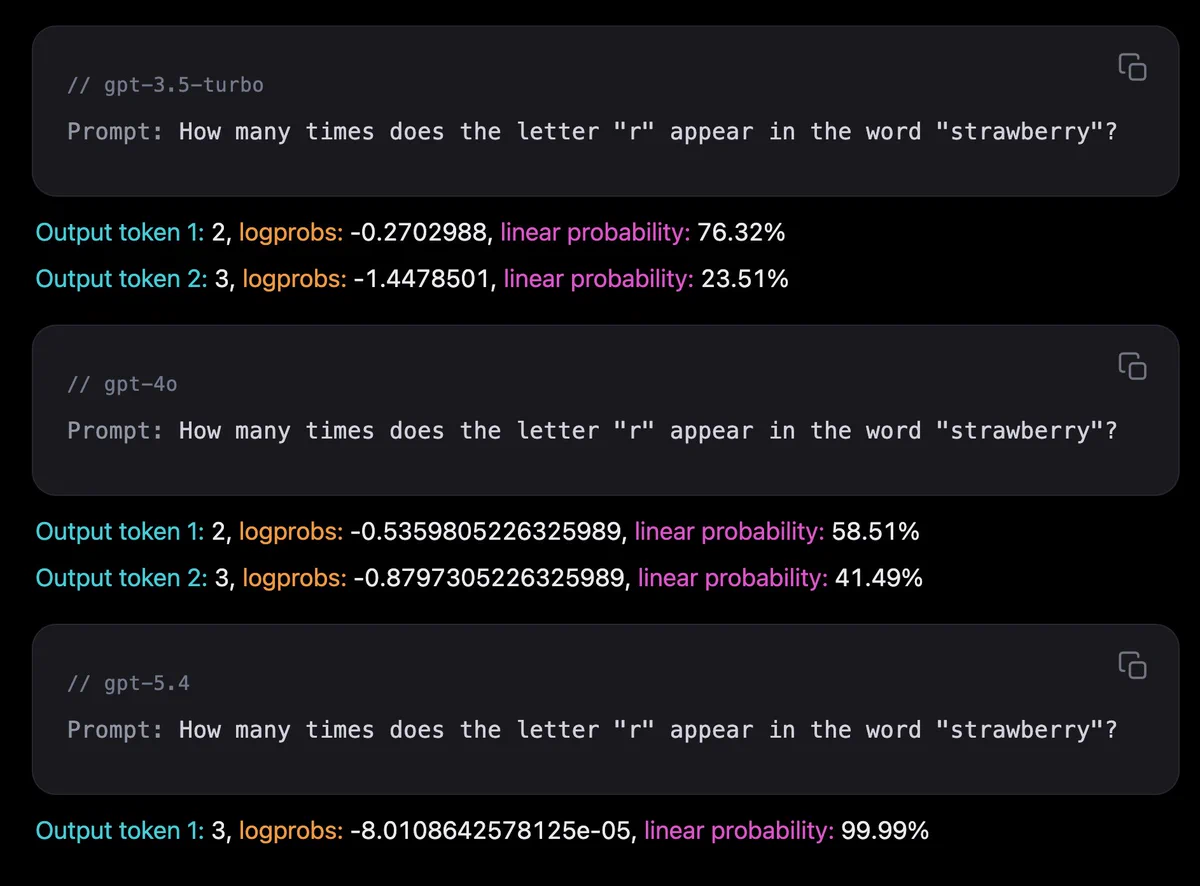This screenshot has height=886, width=1200.
Task: Click the 58.51% linear probability value
Action: click(x=875, y=532)
